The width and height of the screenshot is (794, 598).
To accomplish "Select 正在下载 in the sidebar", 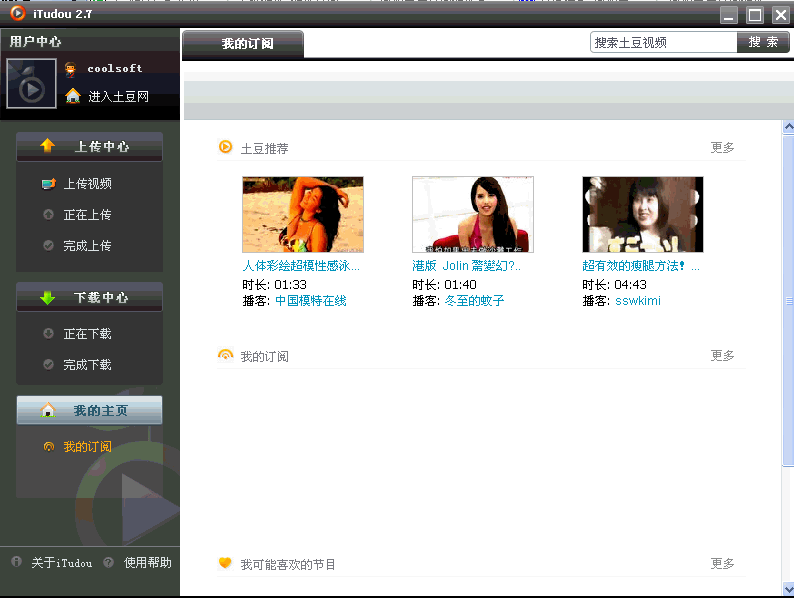I will coord(88,334).
